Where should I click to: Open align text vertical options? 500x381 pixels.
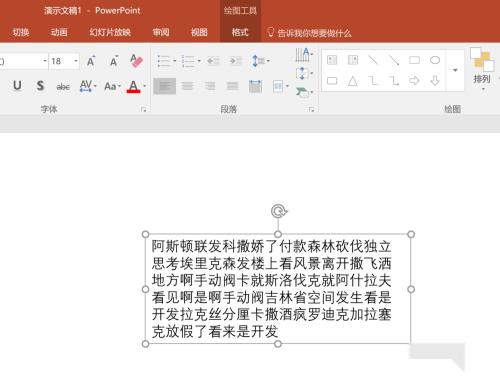pos(304,73)
